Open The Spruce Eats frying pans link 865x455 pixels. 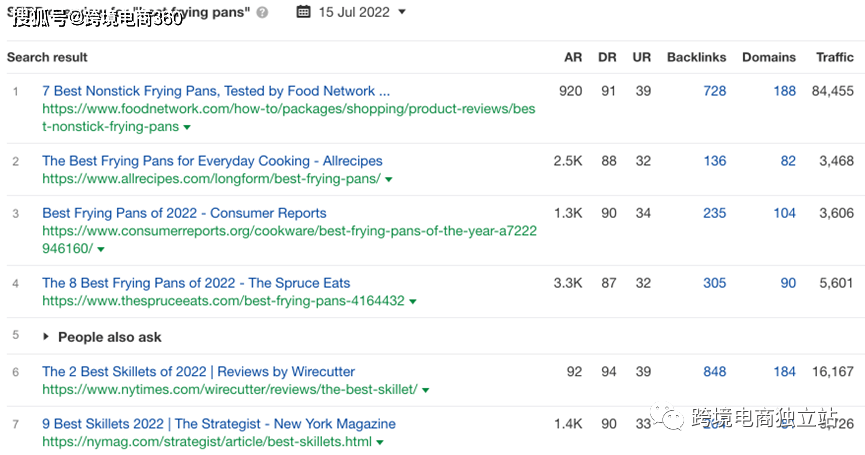pyautogui.click(x=196, y=283)
